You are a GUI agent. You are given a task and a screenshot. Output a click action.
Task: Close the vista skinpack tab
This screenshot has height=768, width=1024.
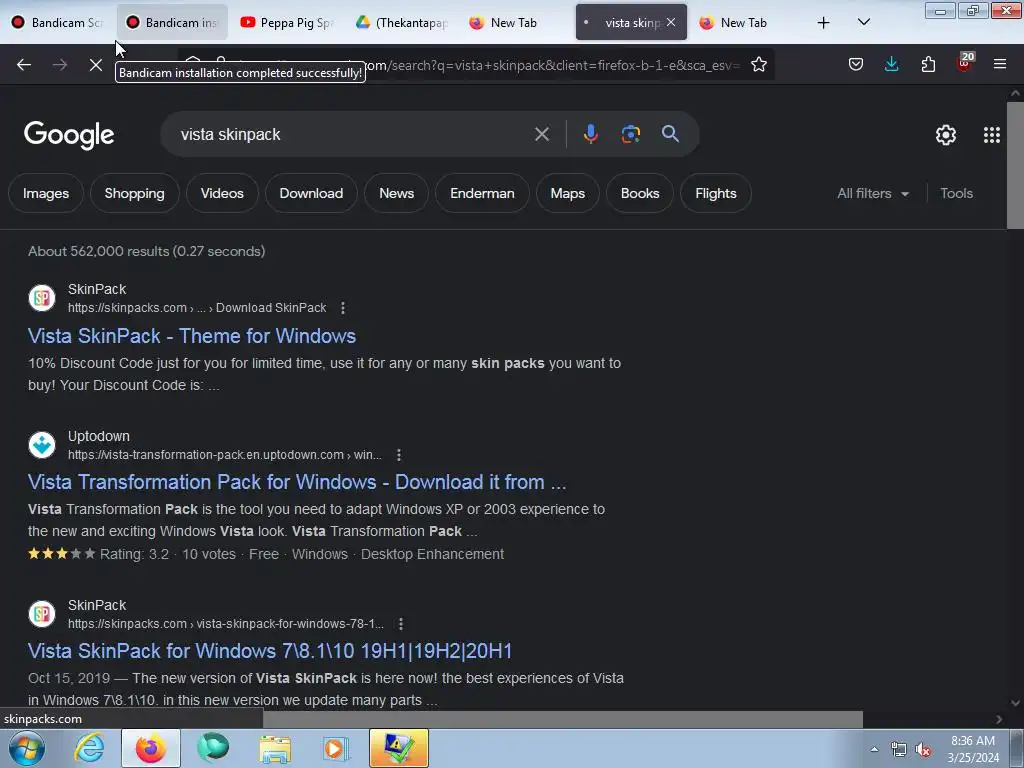click(x=671, y=22)
